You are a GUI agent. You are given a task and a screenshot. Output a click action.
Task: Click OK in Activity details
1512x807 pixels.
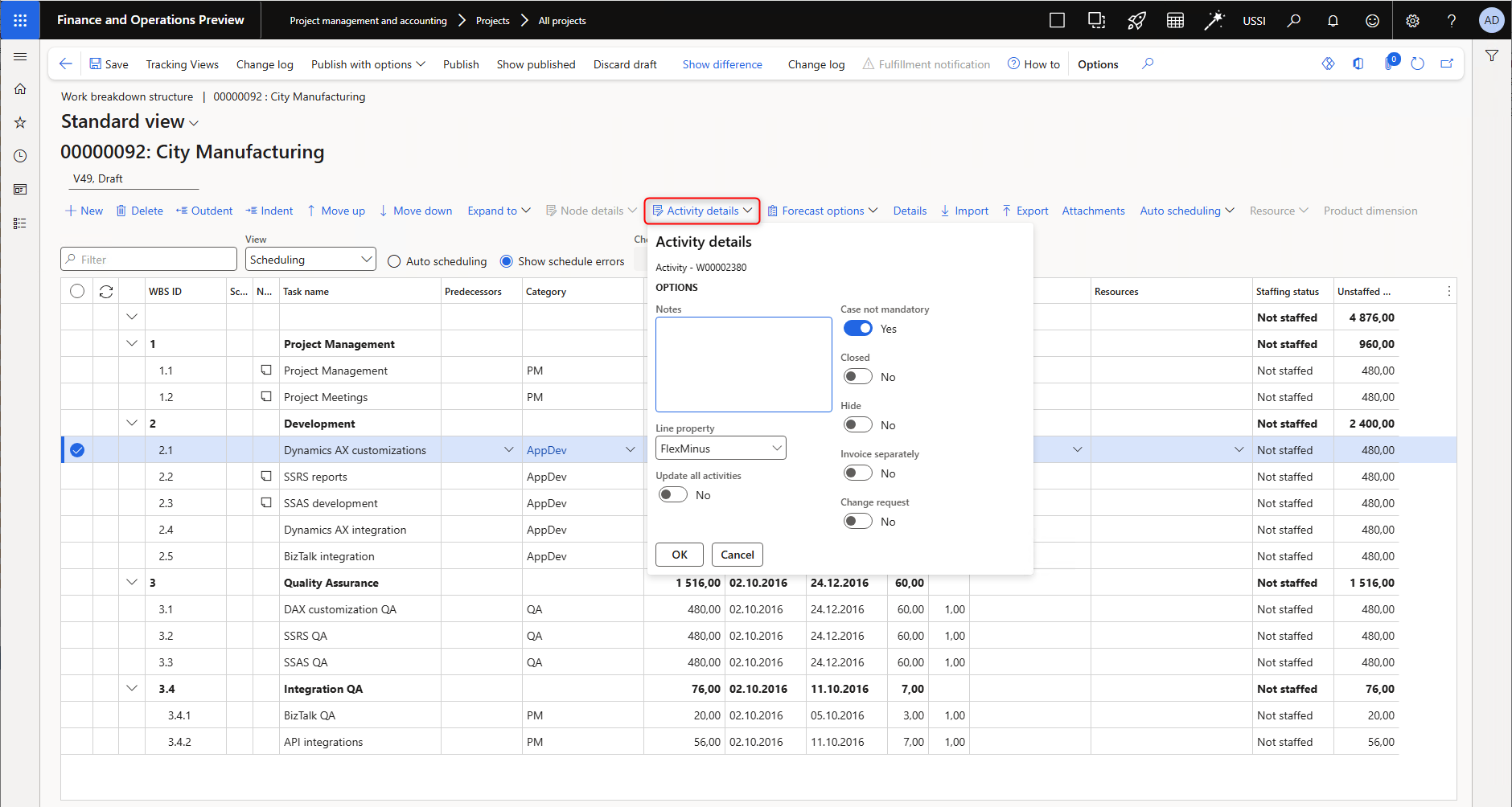[680, 555]
